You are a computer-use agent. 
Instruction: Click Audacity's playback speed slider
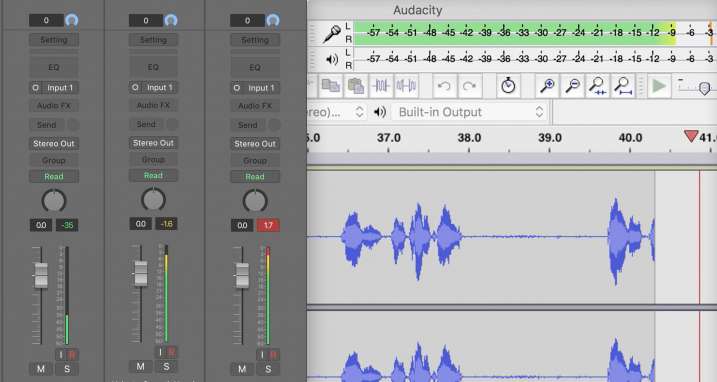pyautogui.click(x=704, y=88)
